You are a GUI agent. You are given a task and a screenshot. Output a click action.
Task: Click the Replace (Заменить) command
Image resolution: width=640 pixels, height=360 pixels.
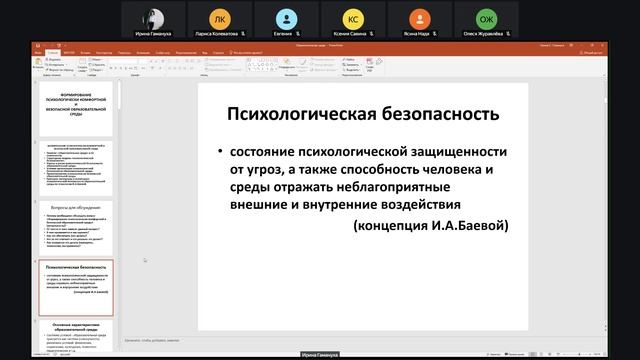(351, 64)
